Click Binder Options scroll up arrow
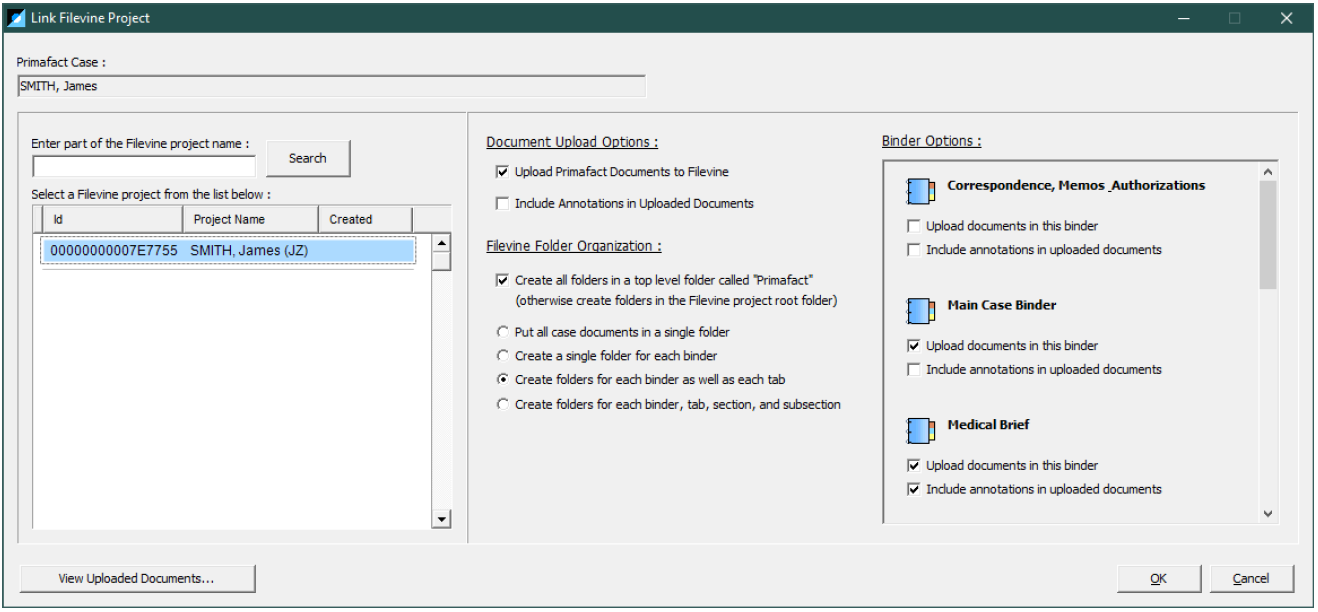Viewport: 1318px width, 612px height. (x=1268, y=171)
